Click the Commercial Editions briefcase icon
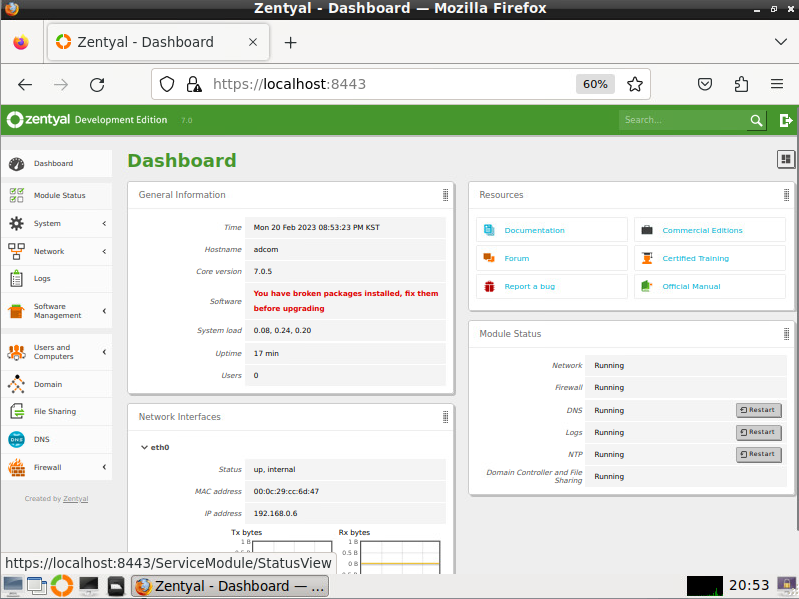799x599 pixels. 647,230
